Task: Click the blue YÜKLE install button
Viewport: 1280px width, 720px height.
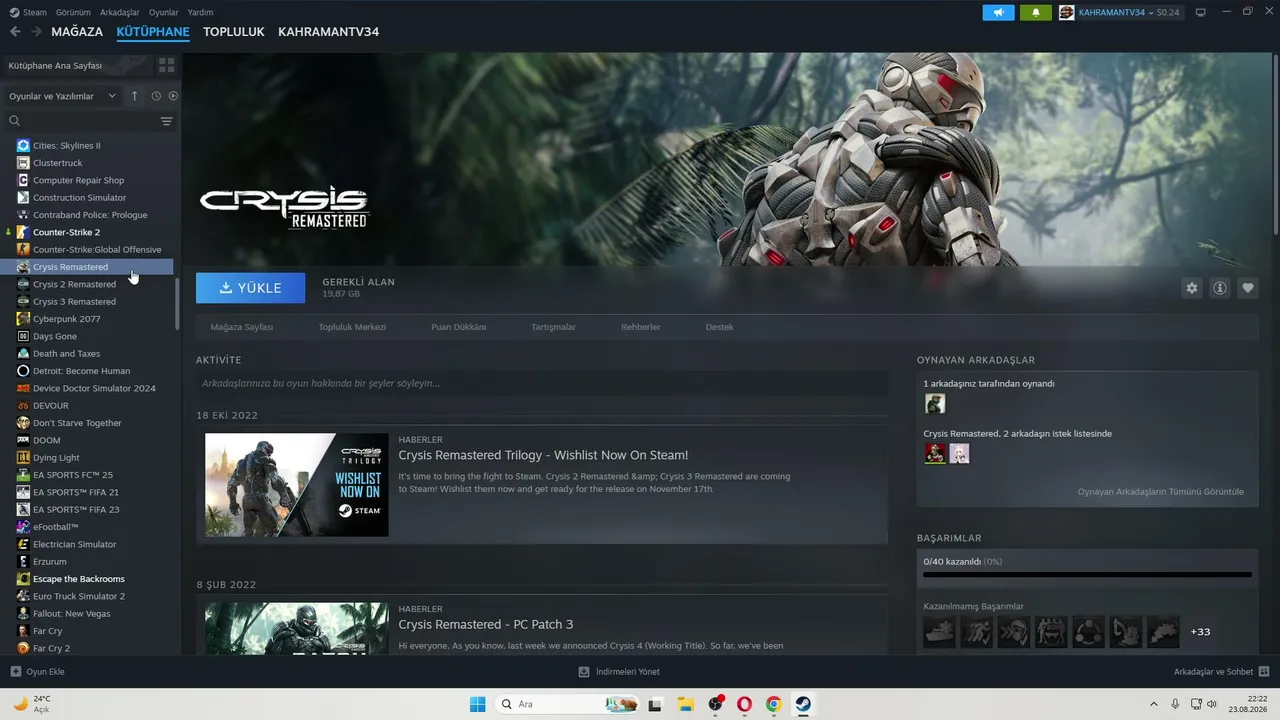Action: click(251, 288)
